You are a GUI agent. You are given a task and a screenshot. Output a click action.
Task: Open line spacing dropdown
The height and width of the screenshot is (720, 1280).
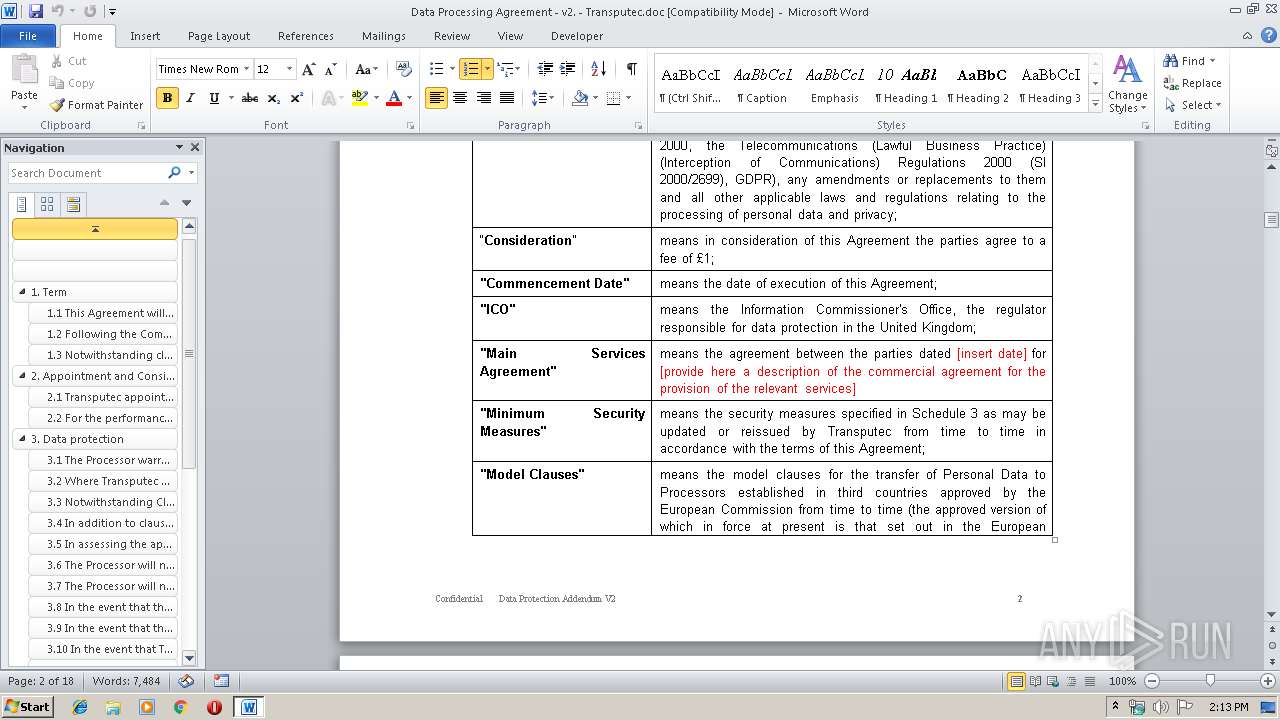coord(542,98)
